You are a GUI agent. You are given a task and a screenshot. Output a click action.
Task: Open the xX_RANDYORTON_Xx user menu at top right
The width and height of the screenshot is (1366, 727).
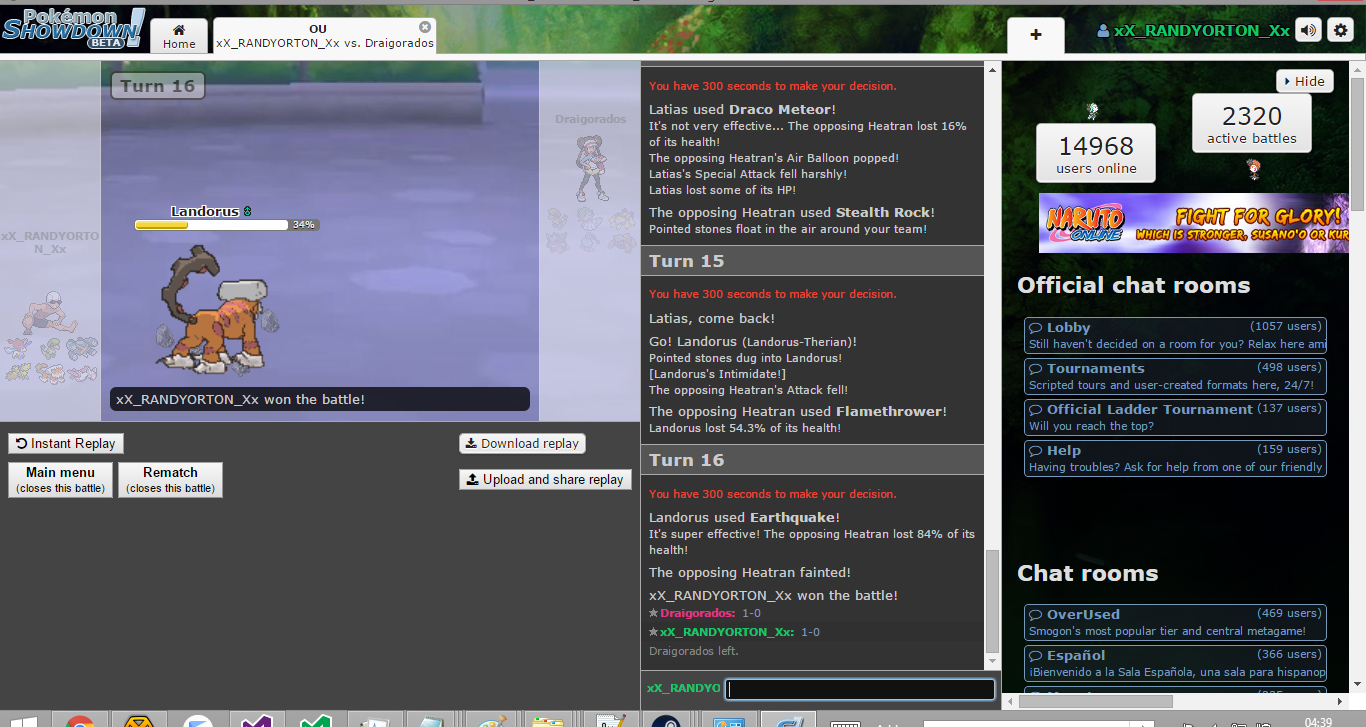click(1193, 30)
